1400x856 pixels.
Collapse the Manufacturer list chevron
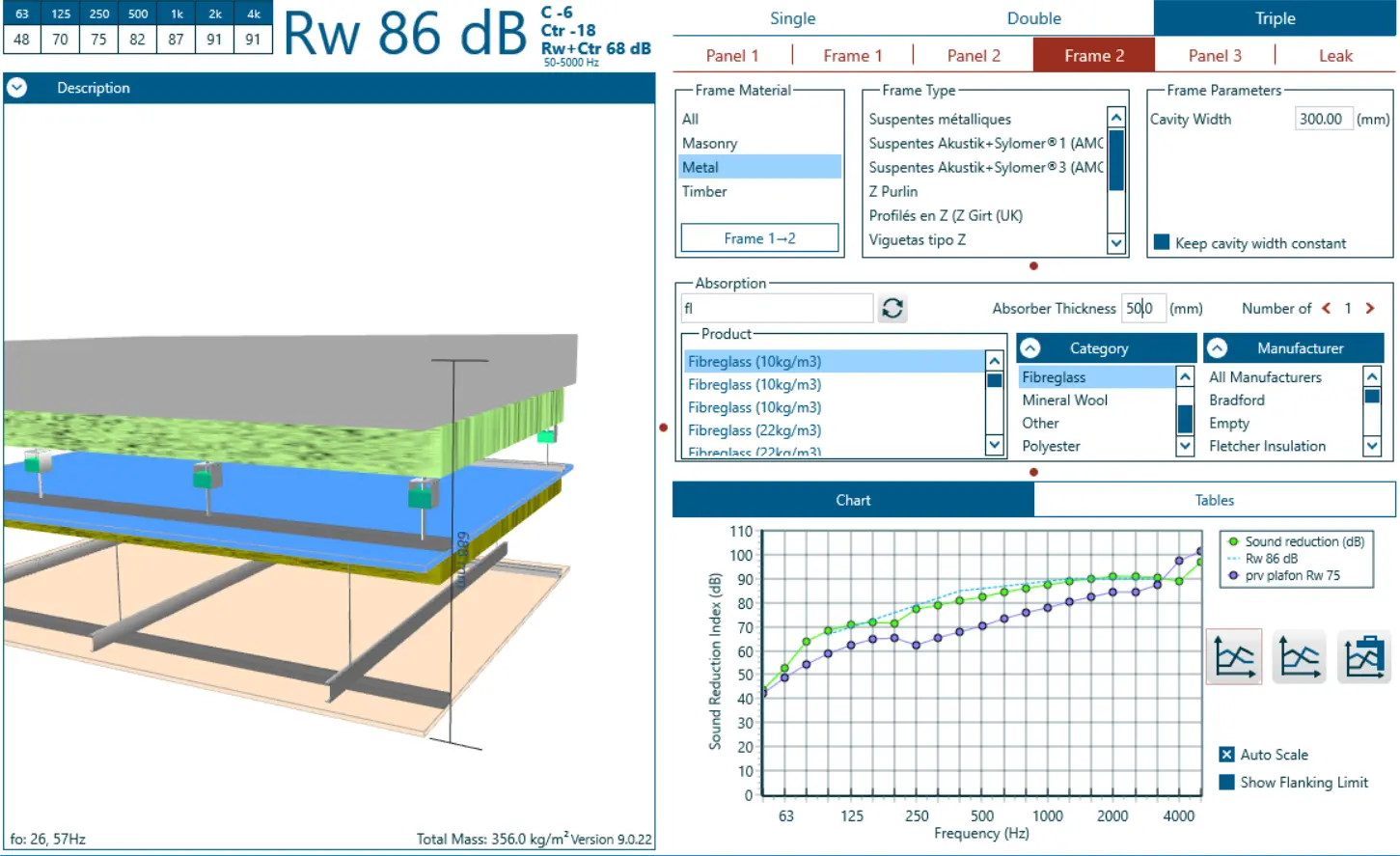click(x=1218, y=348)
